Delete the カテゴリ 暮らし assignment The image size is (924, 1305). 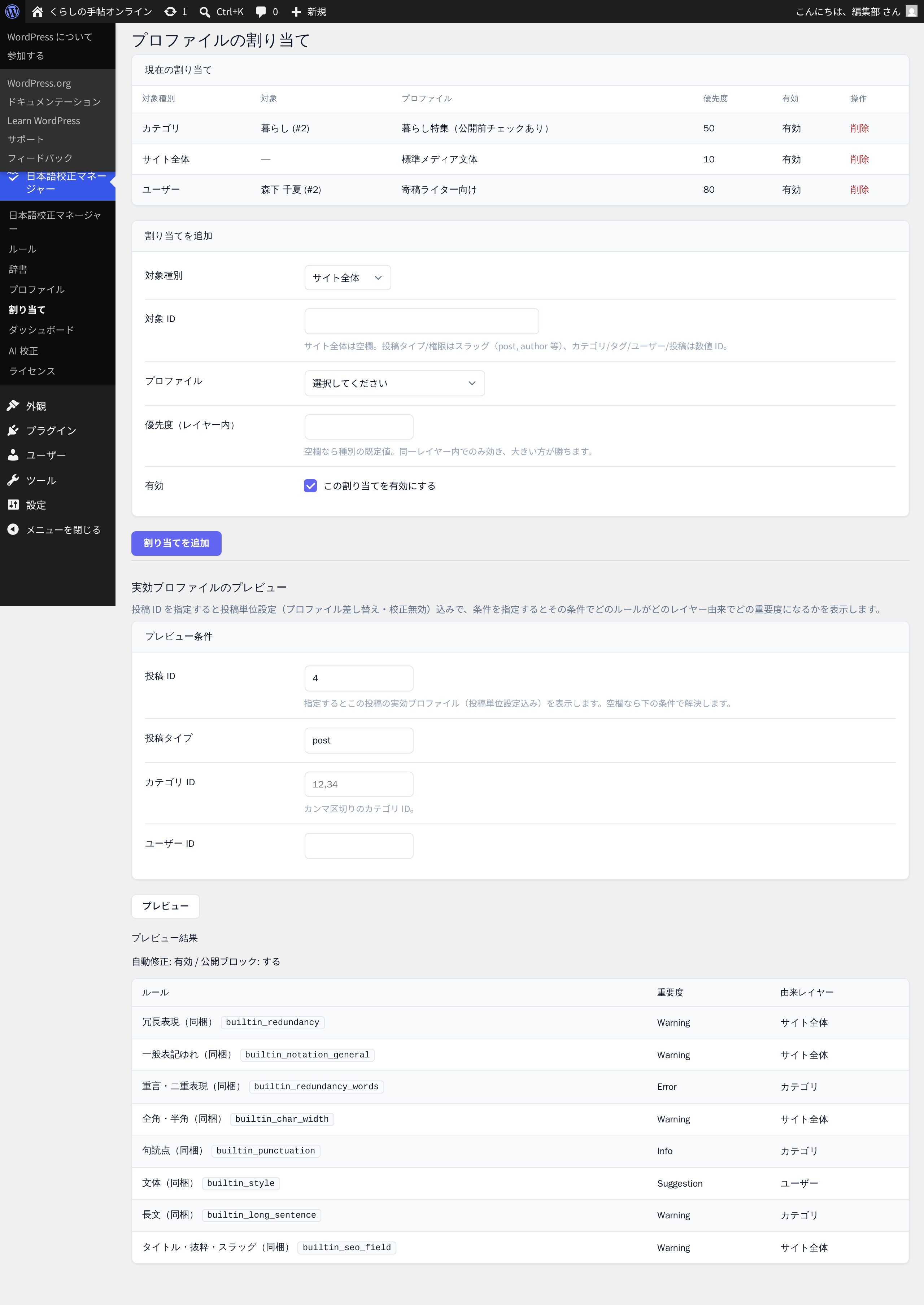click(x=860, y=128)
